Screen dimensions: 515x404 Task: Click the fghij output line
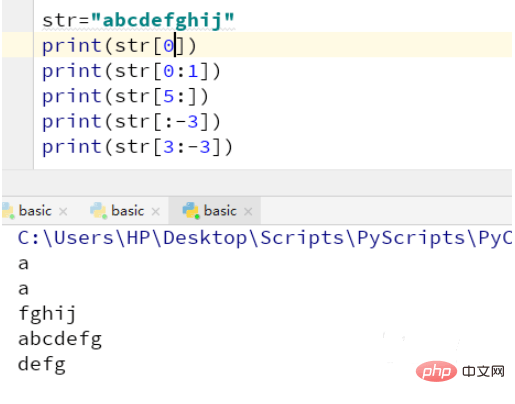[x=47, y=314]
